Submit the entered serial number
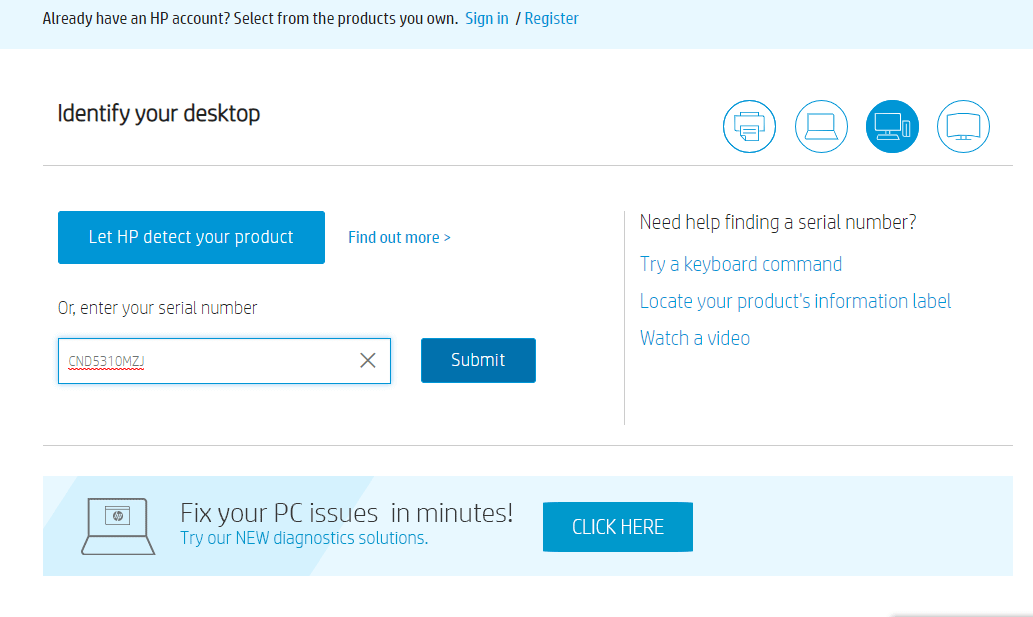This screenshot has width=1033, height=617. point(478,360)
